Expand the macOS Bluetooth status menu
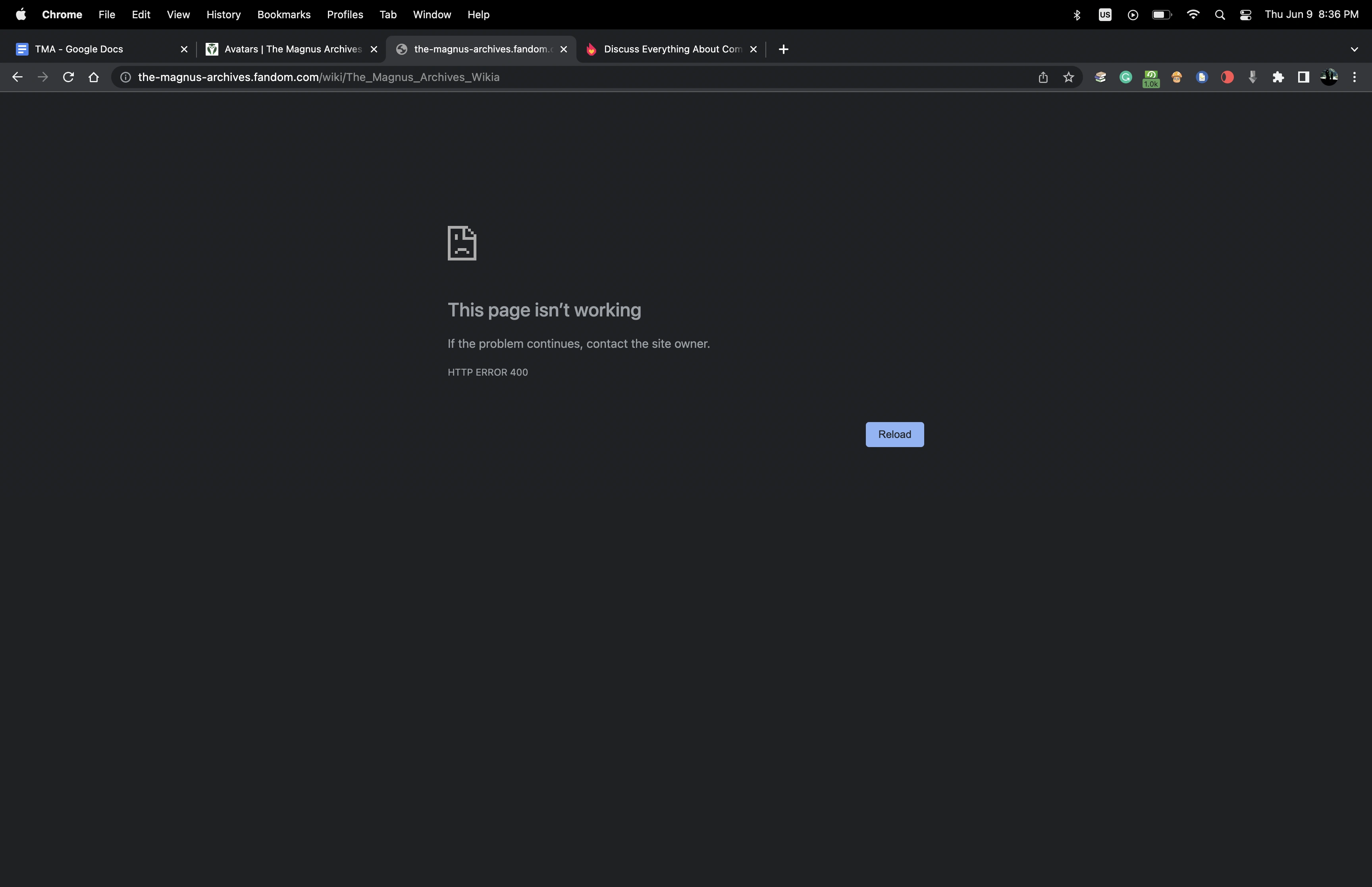1372x887 pixels. (1077, 14)
